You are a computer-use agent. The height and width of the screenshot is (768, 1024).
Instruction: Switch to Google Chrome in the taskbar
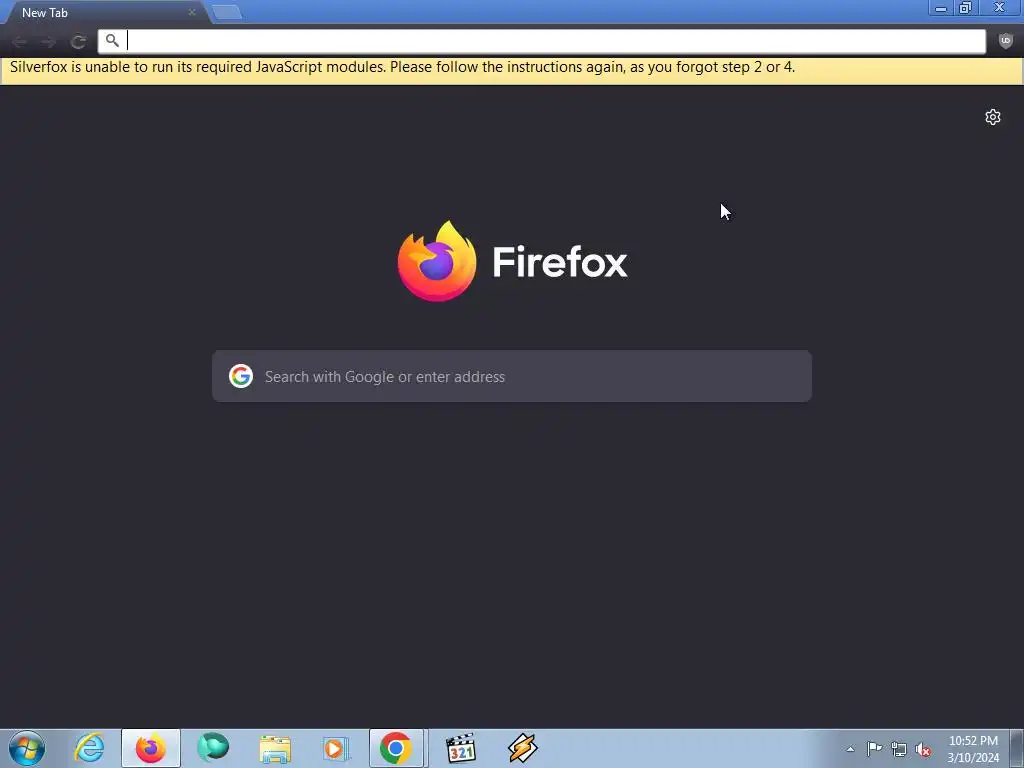[396, 748]
